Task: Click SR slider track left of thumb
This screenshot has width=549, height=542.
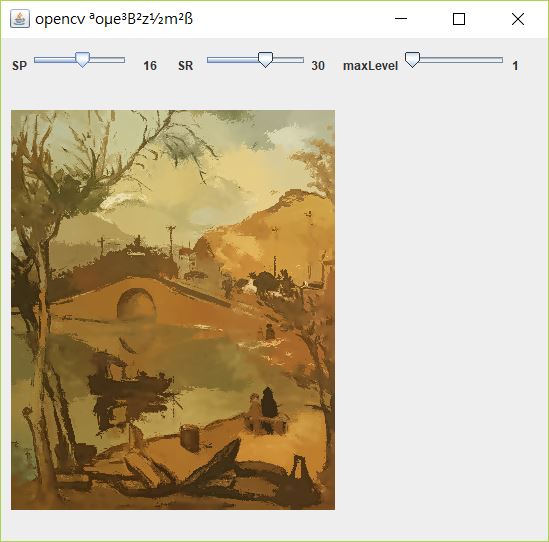Action: tap(232, 60)
